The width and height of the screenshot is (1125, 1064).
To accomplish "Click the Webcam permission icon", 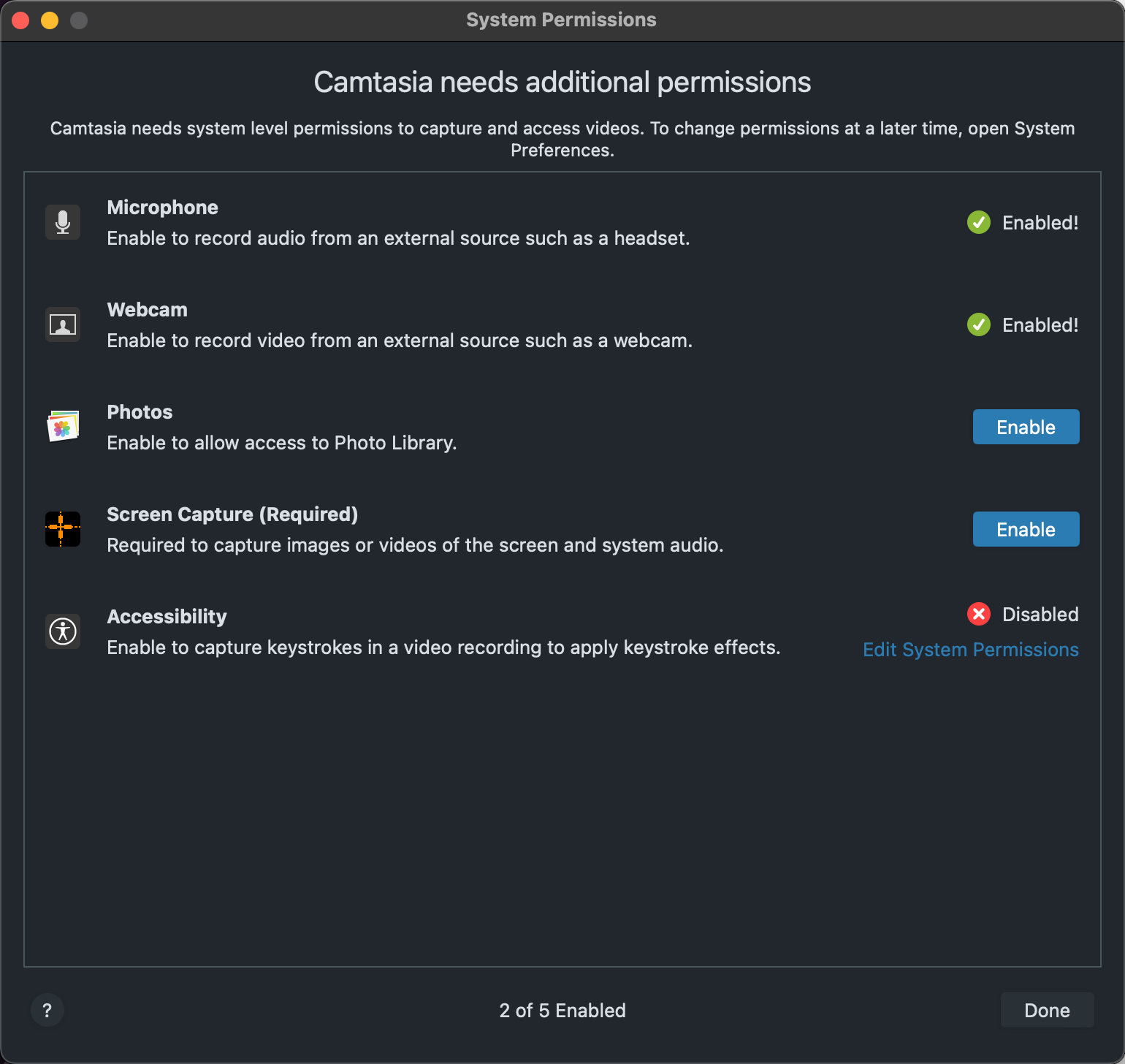I will [63, 324].
